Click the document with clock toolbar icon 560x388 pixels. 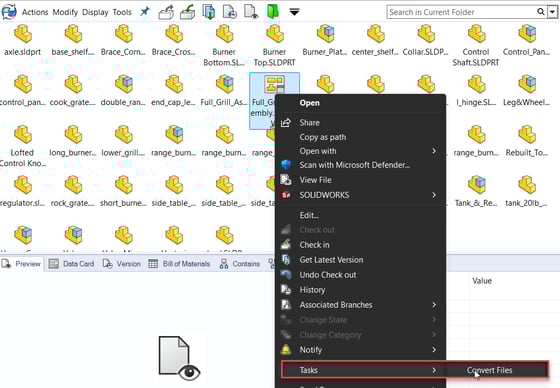230,12
